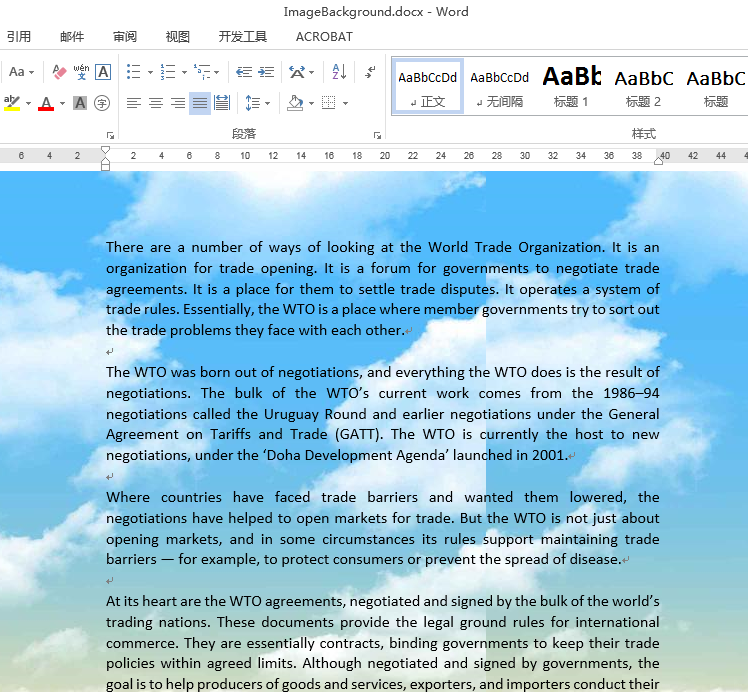The image size is (748, 692).
Task: Increase paragraph indent
Action: tap(266, 72)
